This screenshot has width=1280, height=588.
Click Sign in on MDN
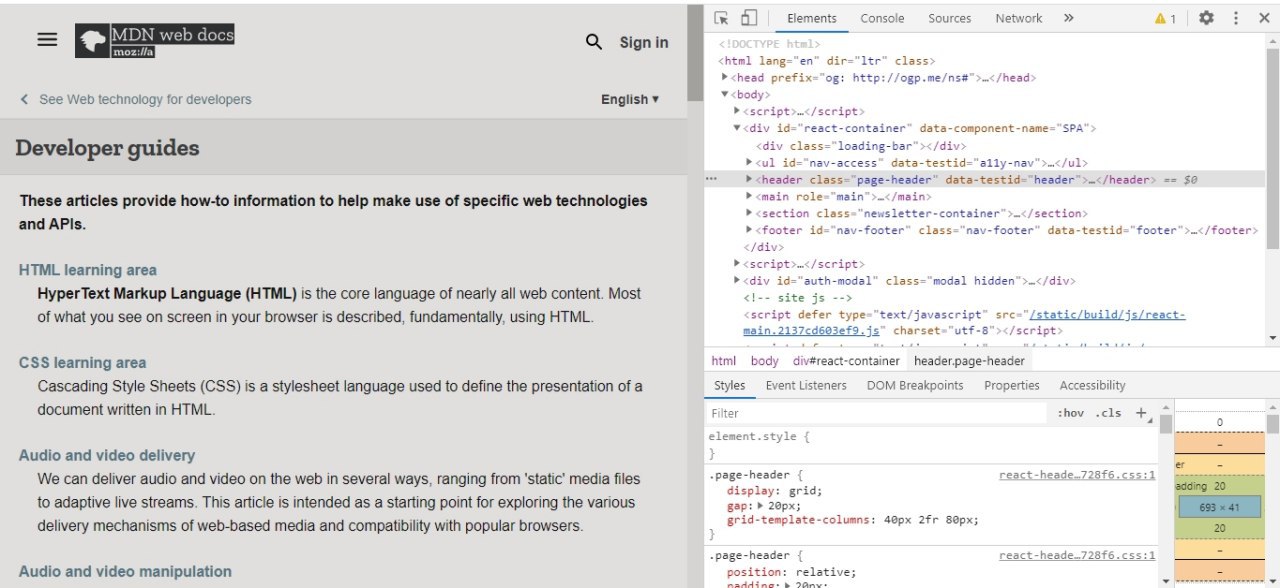pos(644,42)
